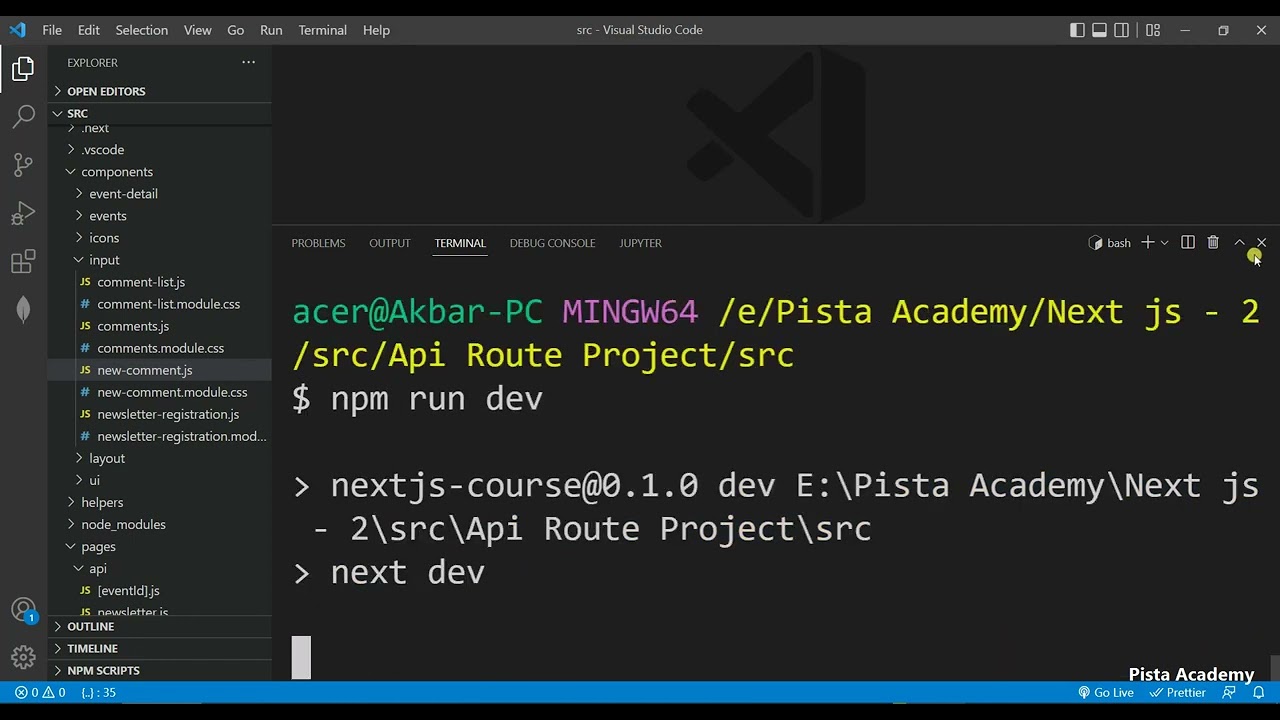Switch to the Debug Console tab
The image size is (1280, 720).
(552, 243)
